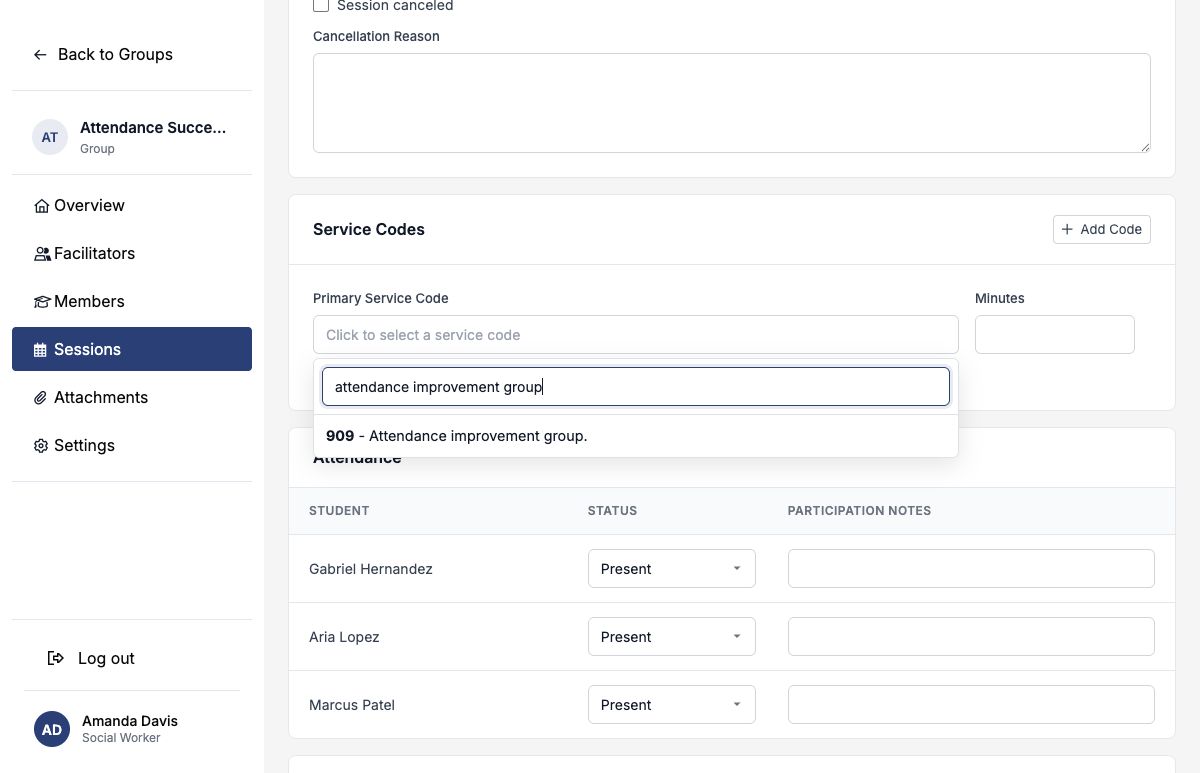This screenshot has height=773, width=1200.
Task: Click participation notes field for Aria Lopez
Action: tap(971, 637)
